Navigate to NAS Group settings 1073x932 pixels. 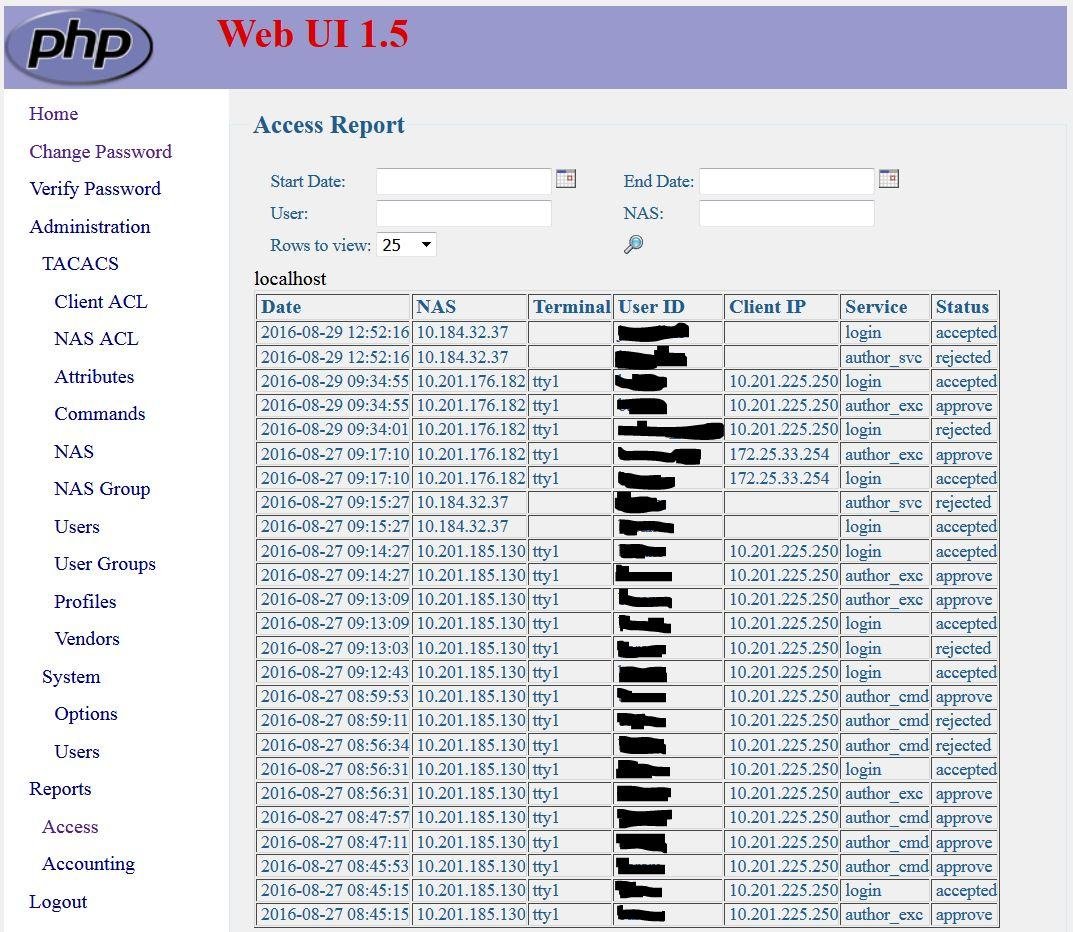102,488
